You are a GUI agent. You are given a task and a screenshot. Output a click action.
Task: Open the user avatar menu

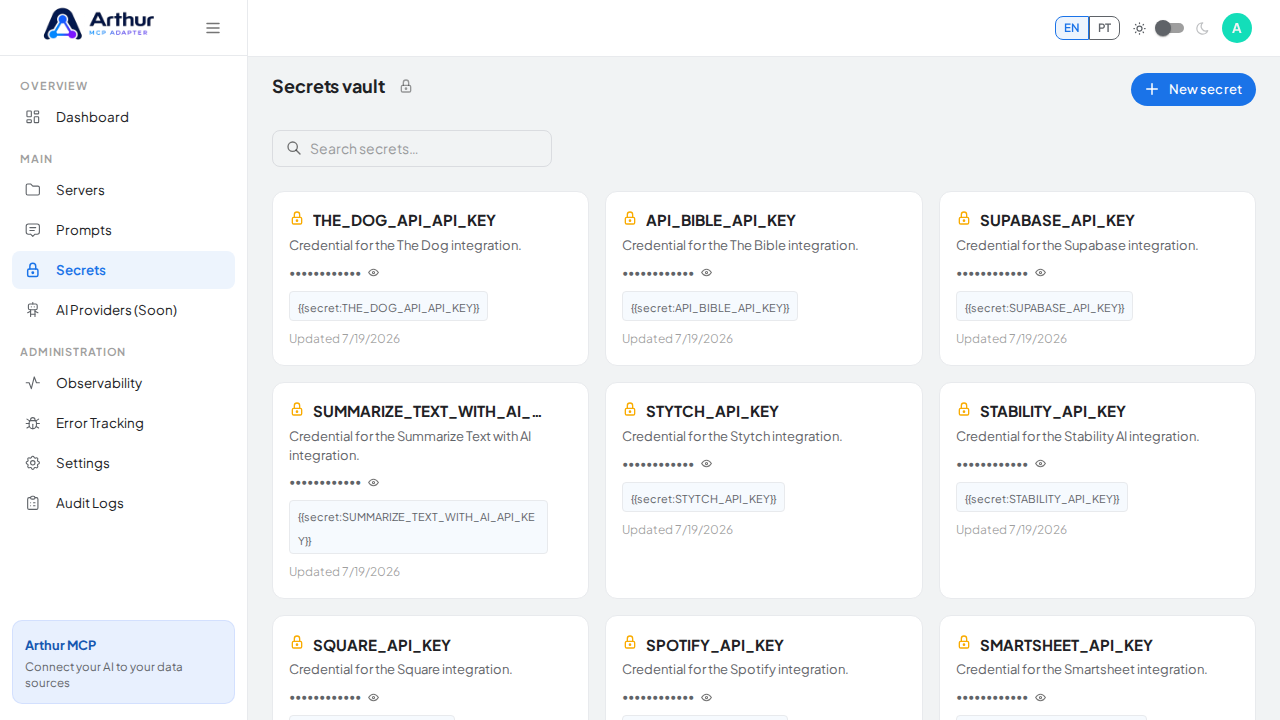point(1237,28)
